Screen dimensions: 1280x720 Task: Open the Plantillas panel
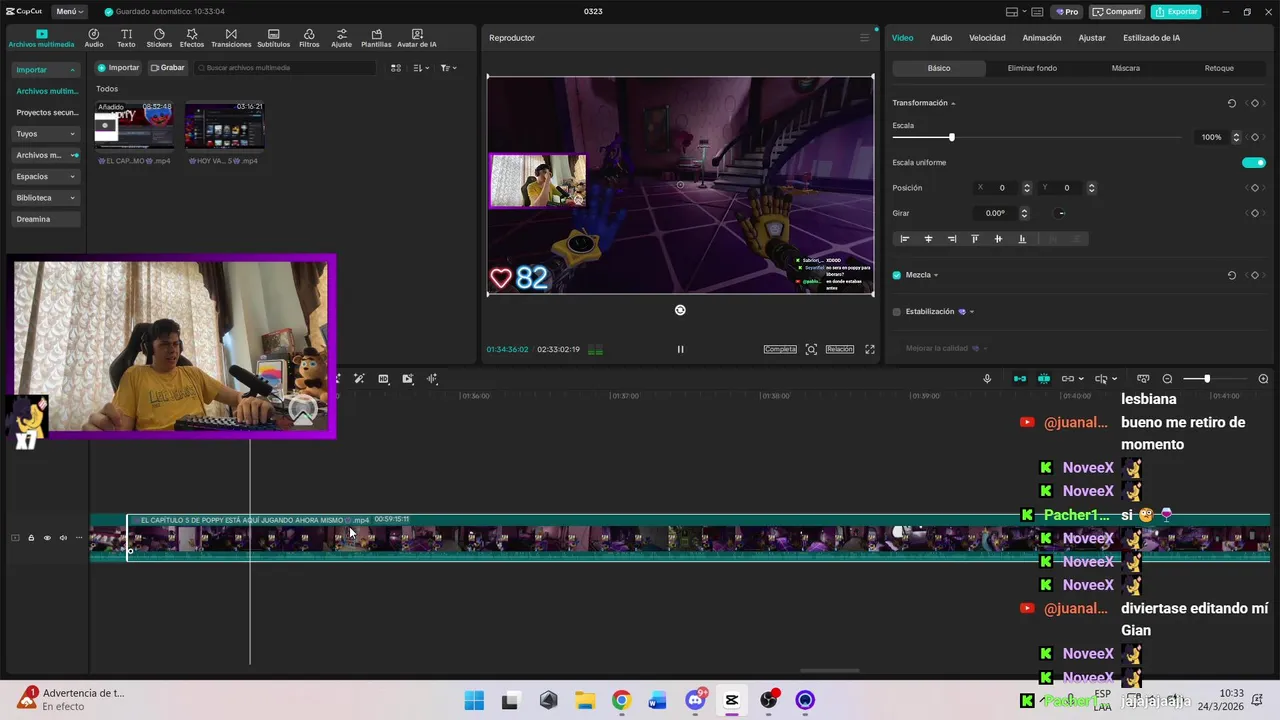pos(376,38)
